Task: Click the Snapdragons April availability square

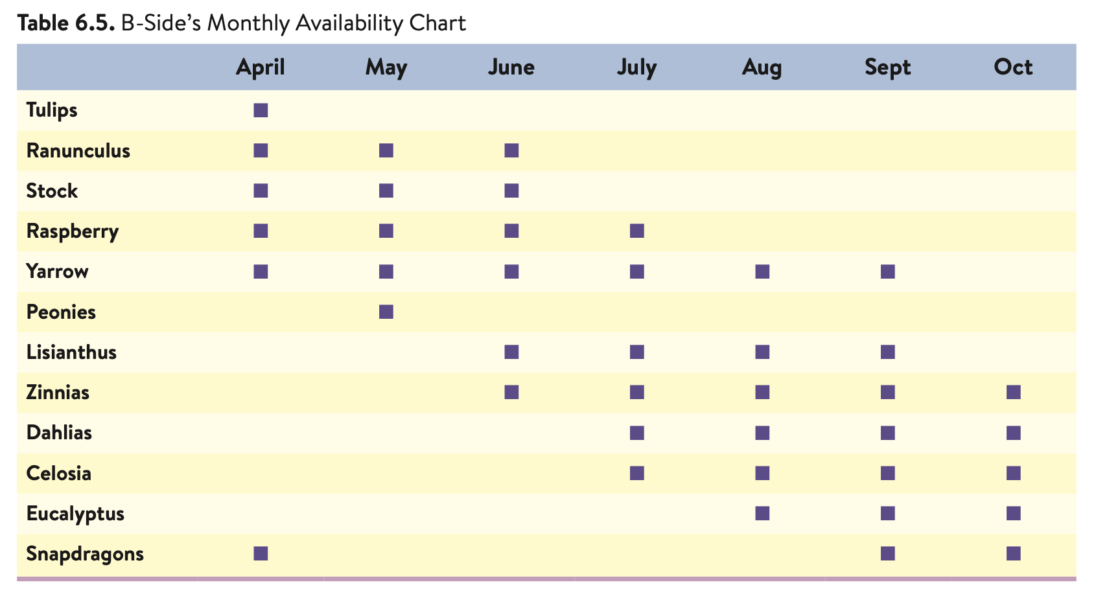Action: click(261, 553)
